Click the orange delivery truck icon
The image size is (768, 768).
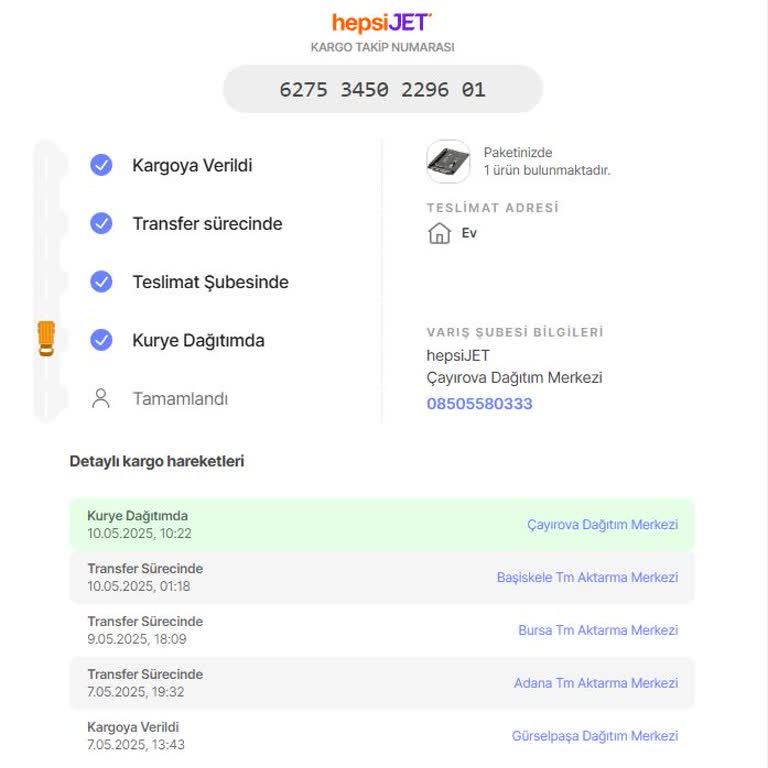point(47,338)
